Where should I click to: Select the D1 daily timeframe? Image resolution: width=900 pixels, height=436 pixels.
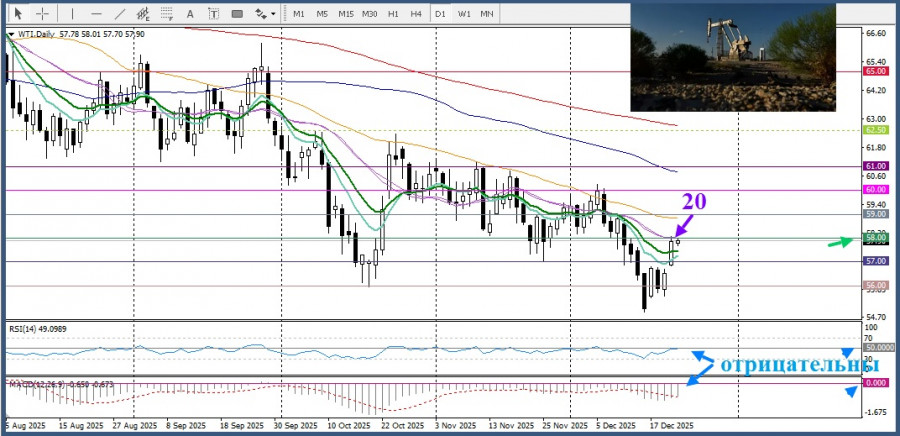pos(440,14)
